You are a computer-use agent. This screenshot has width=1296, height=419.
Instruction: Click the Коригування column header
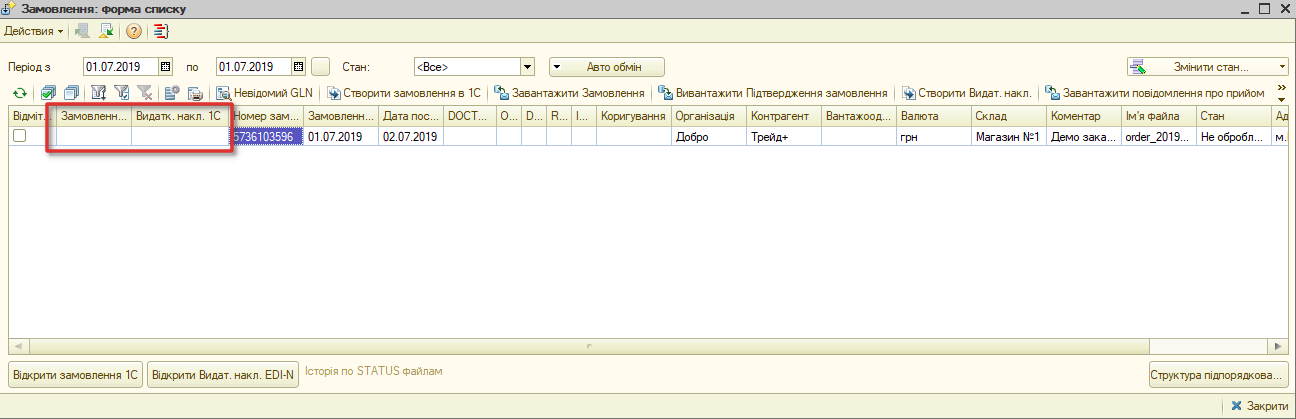coord(634,116)
